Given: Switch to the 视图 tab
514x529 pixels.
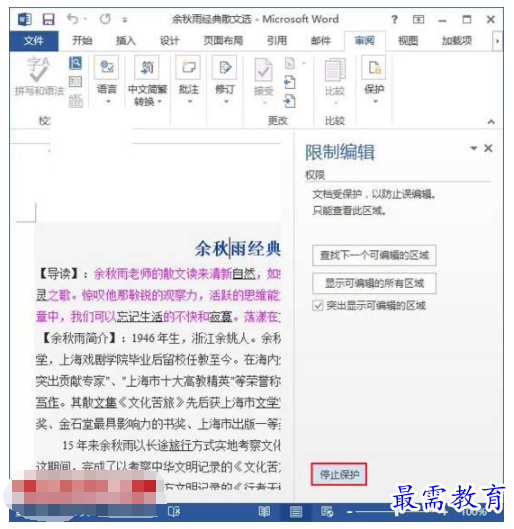Looking at the screenshot, I should coord(408,41).
